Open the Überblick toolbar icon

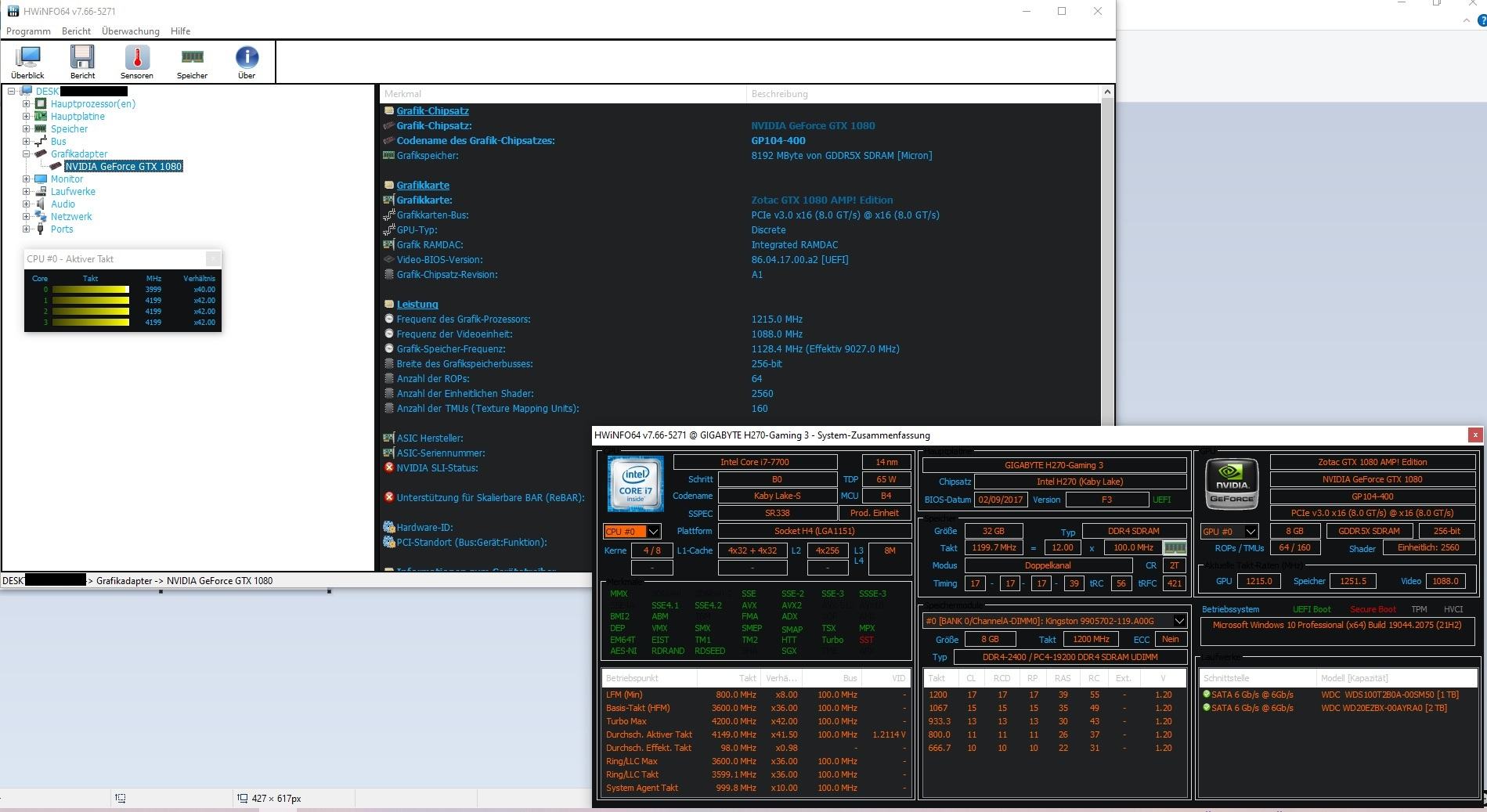pyautogui.click(x=28, y=57)
